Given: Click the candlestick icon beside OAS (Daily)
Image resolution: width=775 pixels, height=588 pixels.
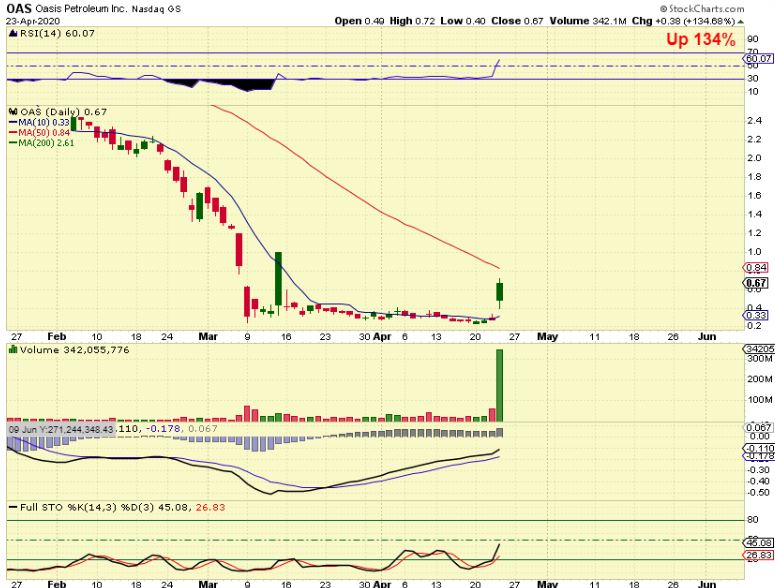Looking at the screenshot, I should click(x=13, y=112).
